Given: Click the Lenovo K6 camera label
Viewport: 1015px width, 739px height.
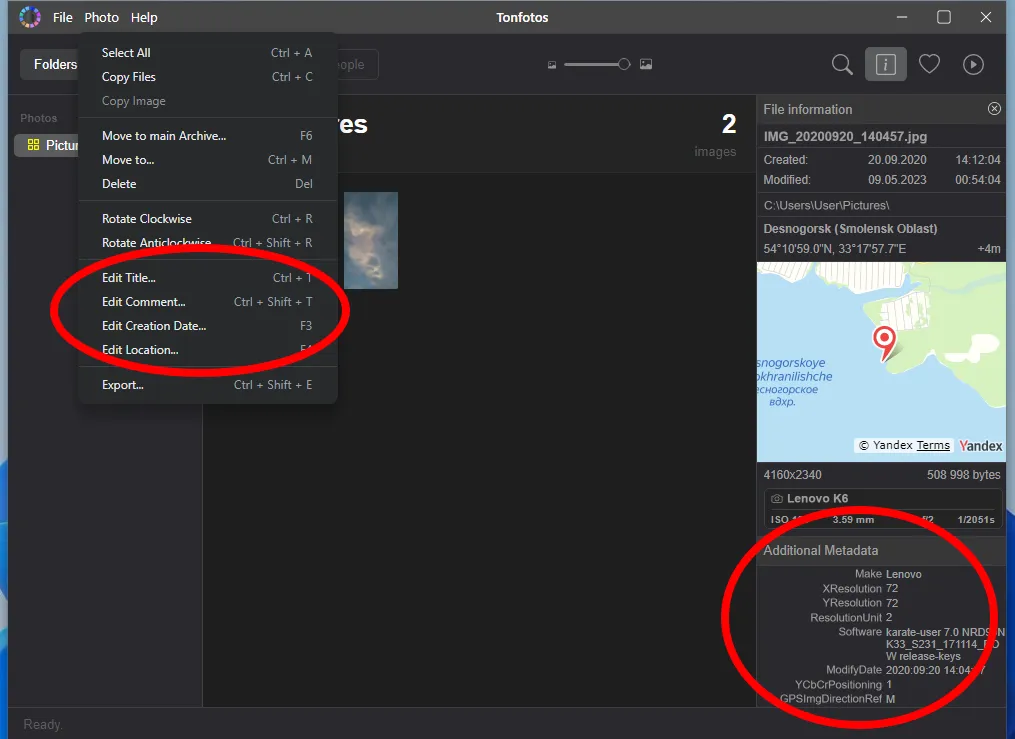Looking at the screenshot, I should pos(817,498).
